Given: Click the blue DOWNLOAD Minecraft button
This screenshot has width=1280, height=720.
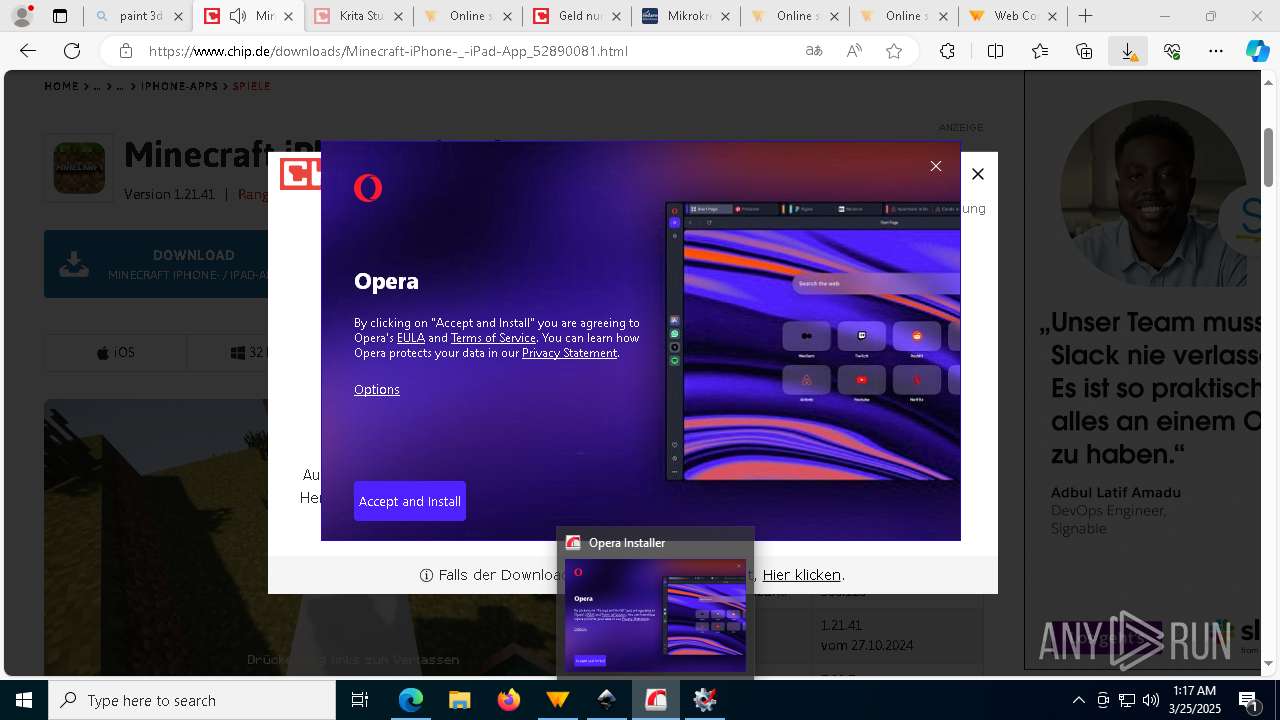Looking at the screenshot, I should (157, 264).
